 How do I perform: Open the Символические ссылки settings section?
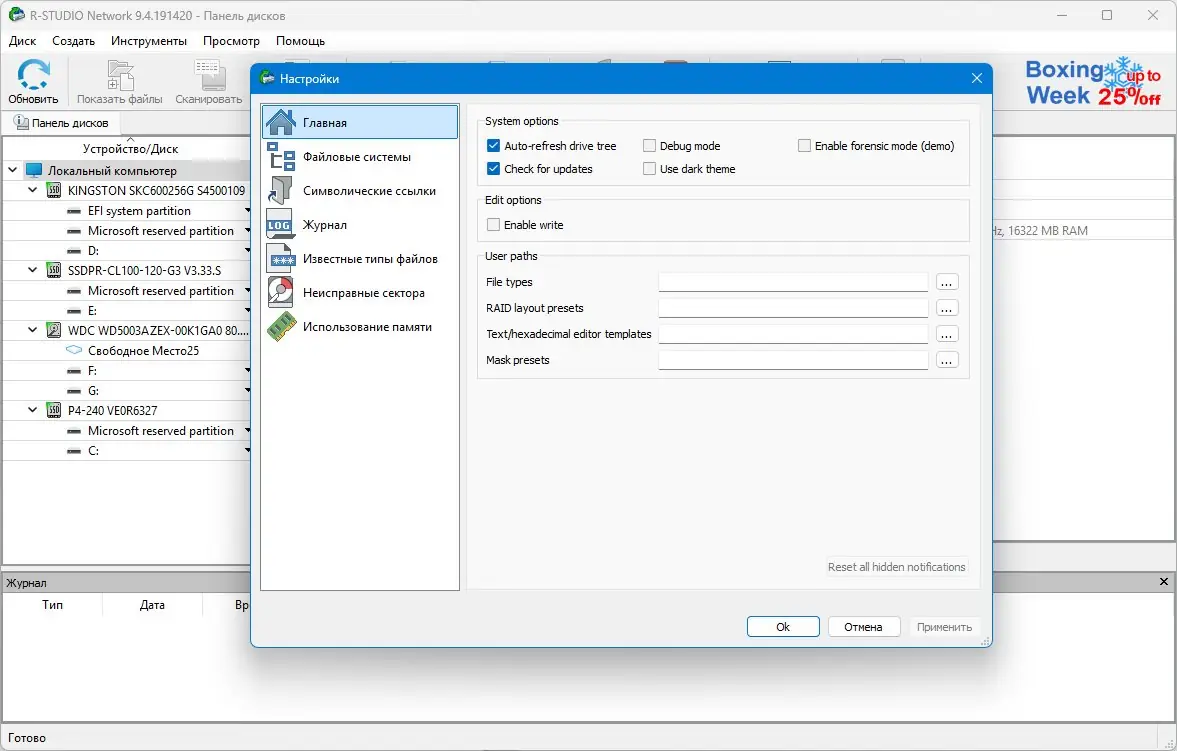tap(360, 191)
